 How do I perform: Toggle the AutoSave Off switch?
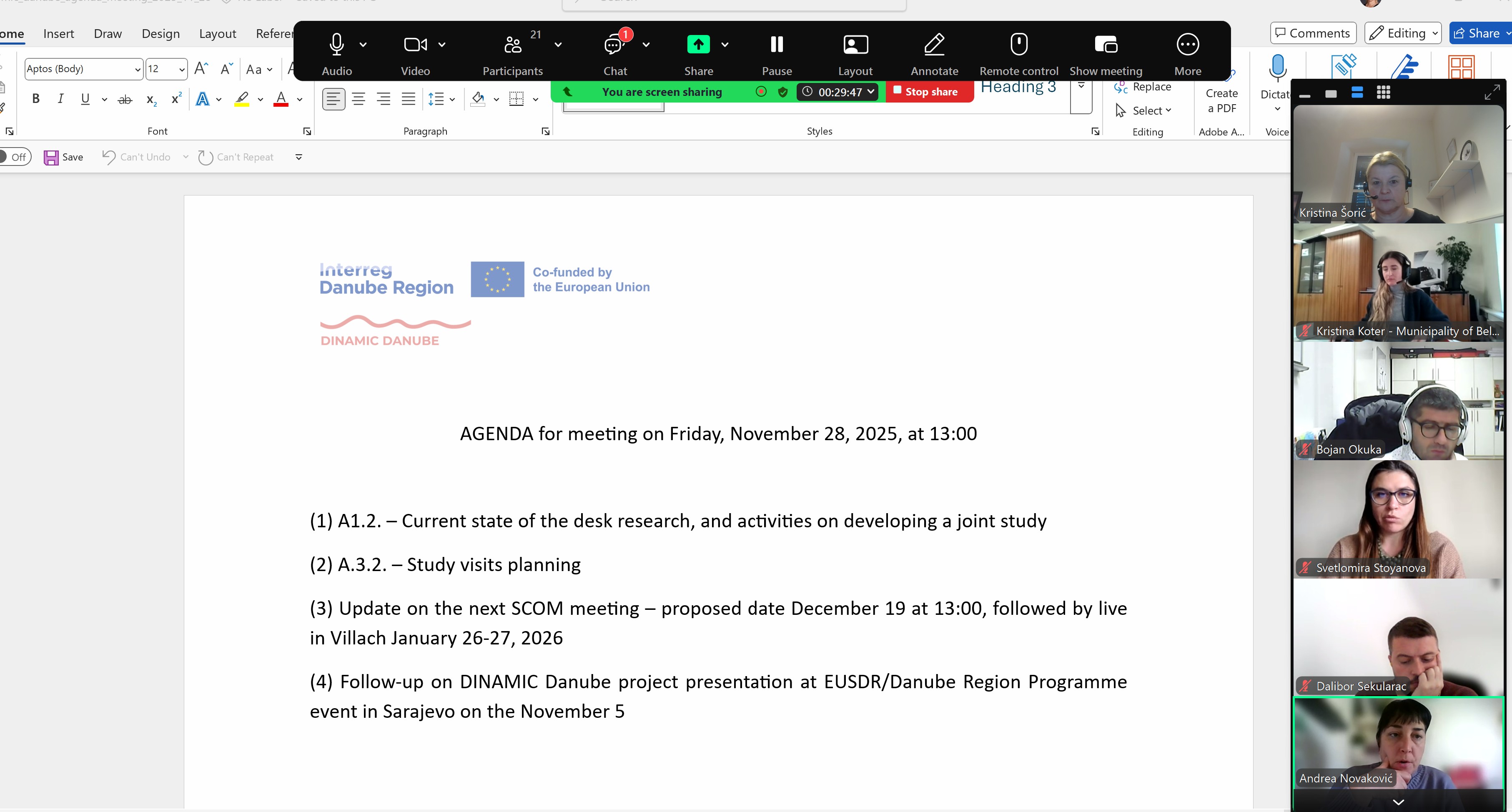15,157
